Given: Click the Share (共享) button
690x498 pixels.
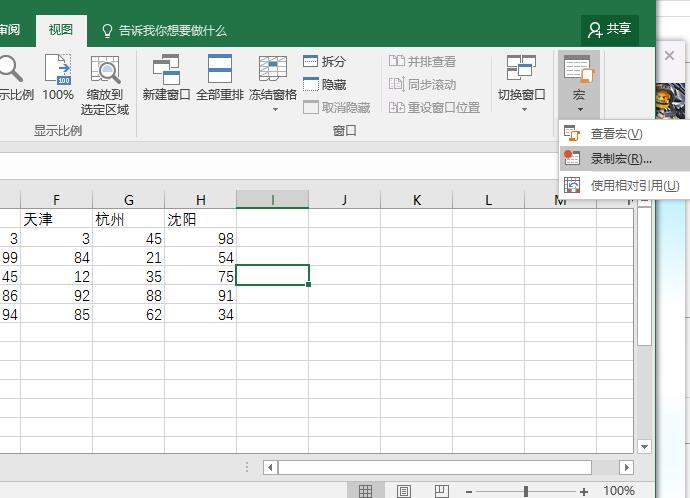Looking at the screenshot, I should coord(609,29).
